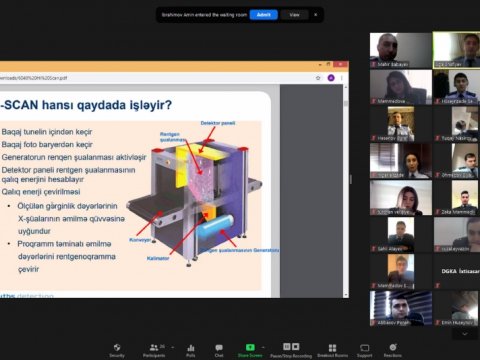Viewport: 480px width, 360px height.
Task: Show more participants with the down chevron
Action: click(x=465, y=334)
